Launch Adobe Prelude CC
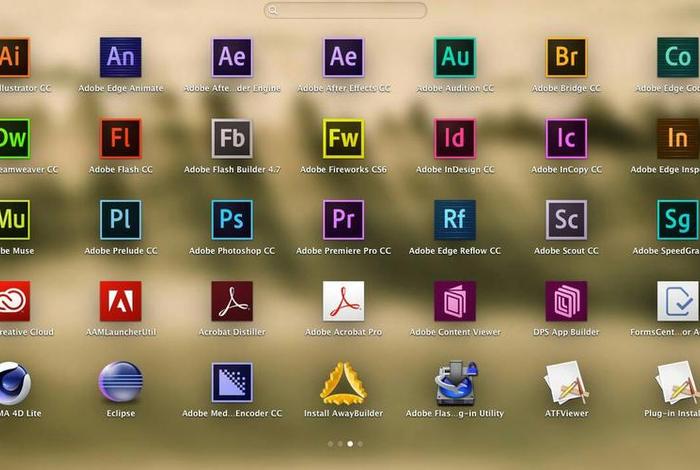 [121, 220]
